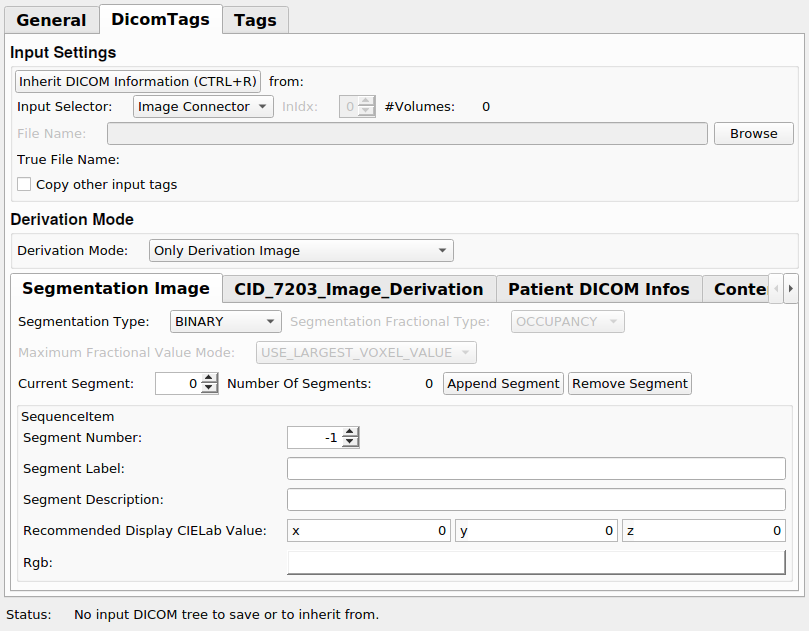The image size is (809, 631).
Task: Select the CID_7203_Image_Derivation tab
Action: point(358,289)
